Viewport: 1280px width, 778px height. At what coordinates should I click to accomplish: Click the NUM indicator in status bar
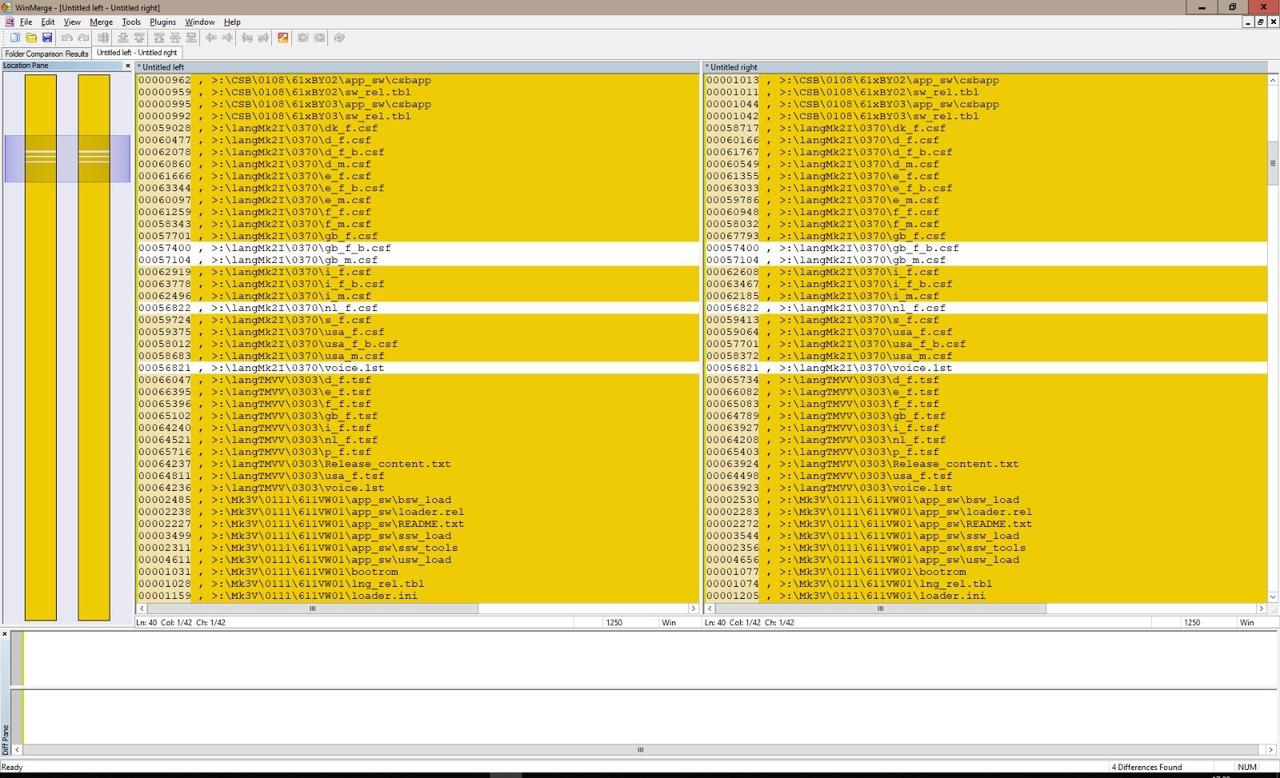tap(1247, 767)
